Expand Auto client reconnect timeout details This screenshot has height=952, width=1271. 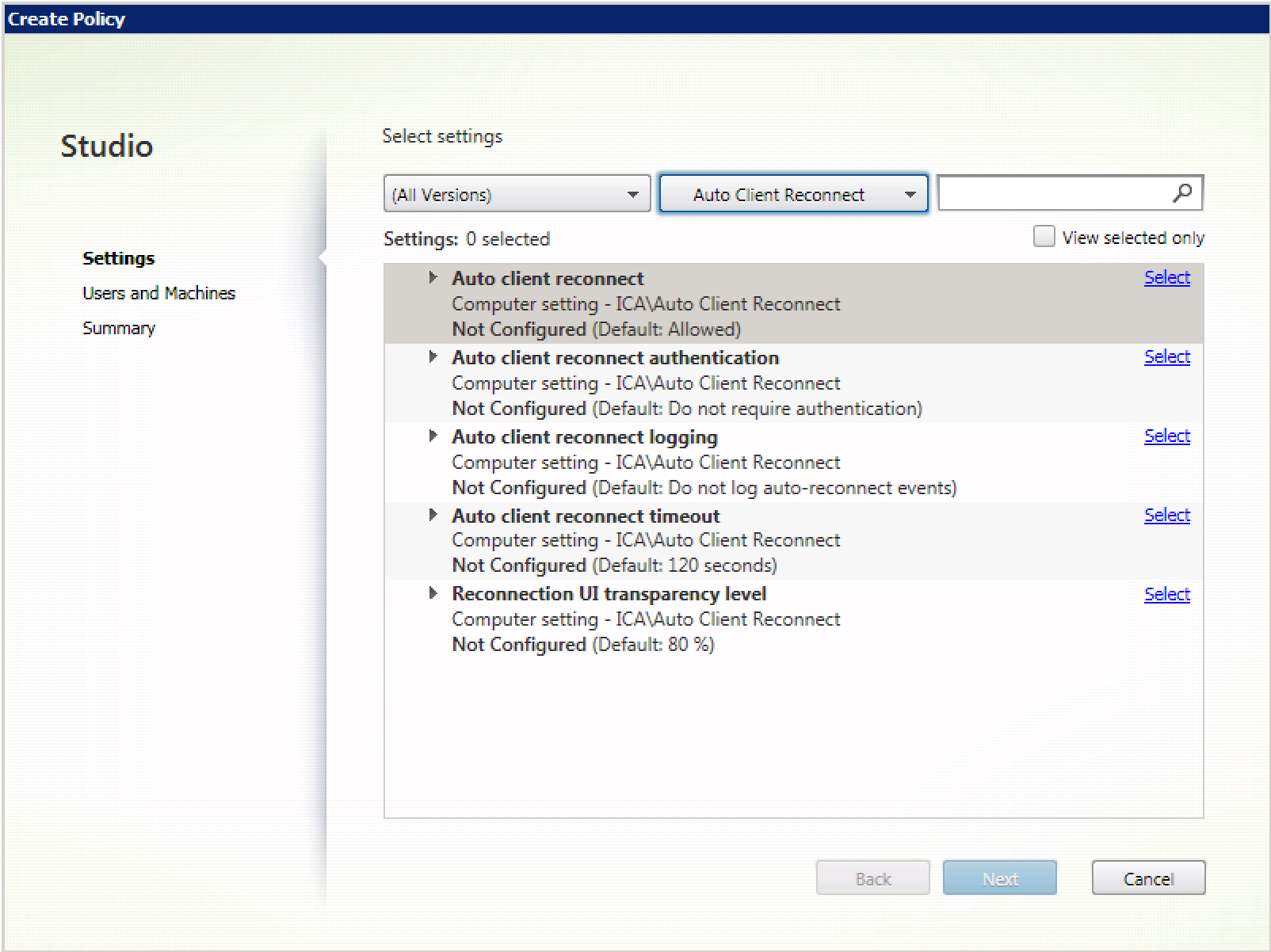433,516
